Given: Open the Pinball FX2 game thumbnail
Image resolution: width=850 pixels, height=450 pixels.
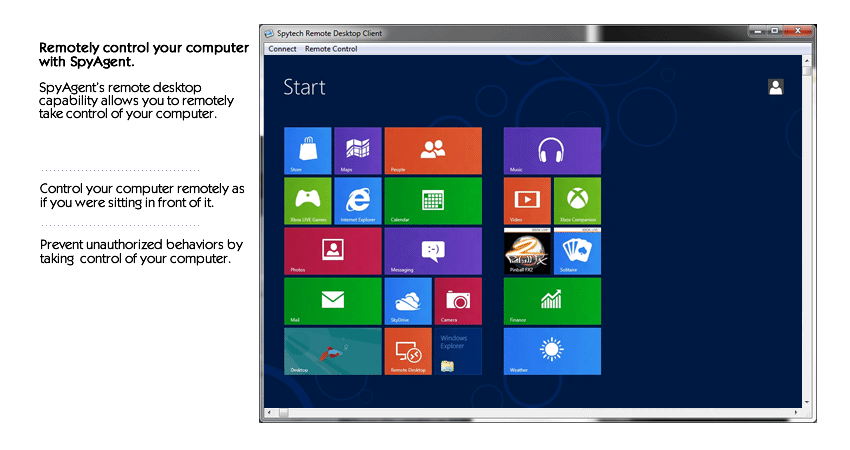Looking at the screenshot, I should point(527,251).
